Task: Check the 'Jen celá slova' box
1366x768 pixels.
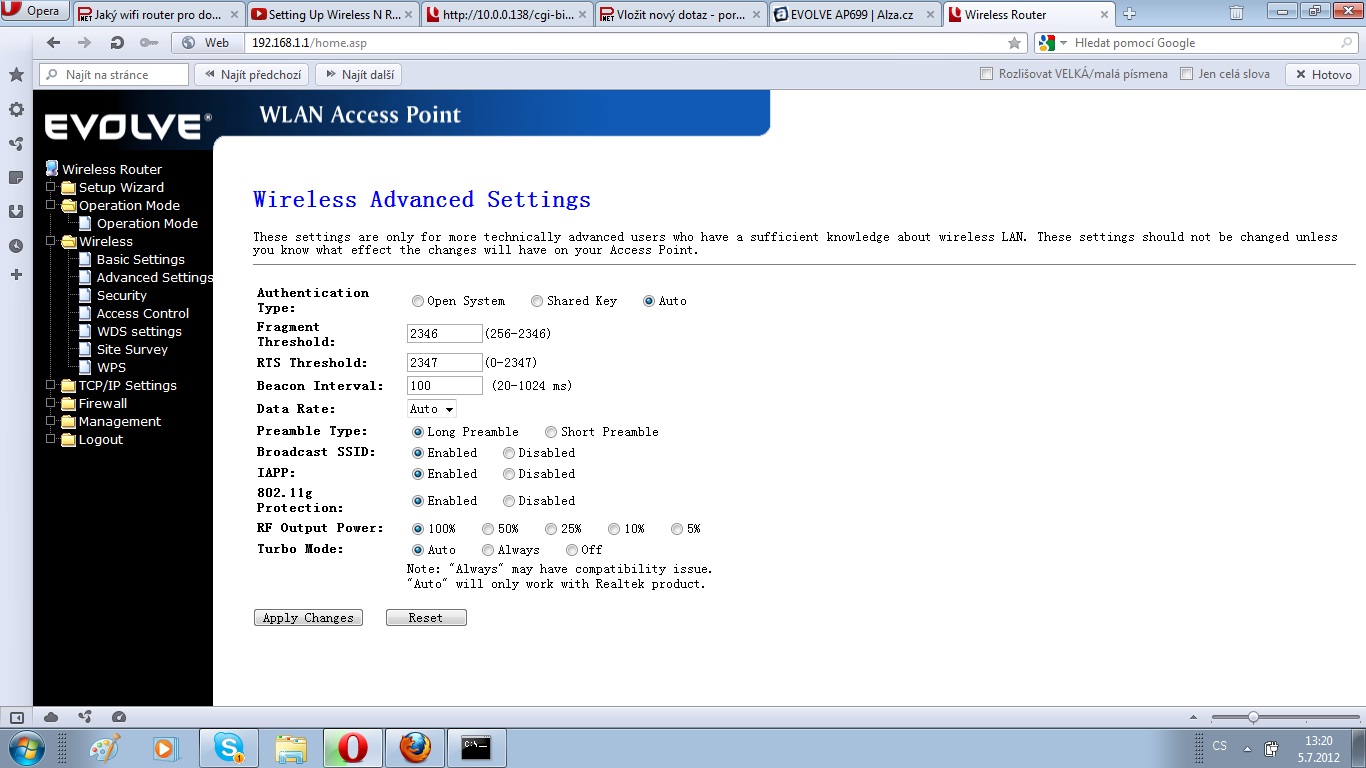Action: point(1187,74)
